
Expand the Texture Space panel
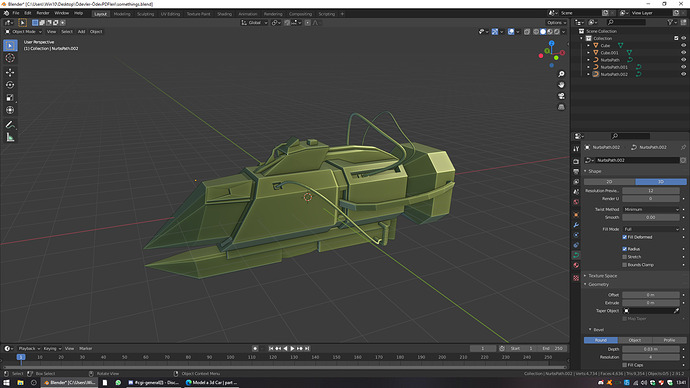pos(602,276)
